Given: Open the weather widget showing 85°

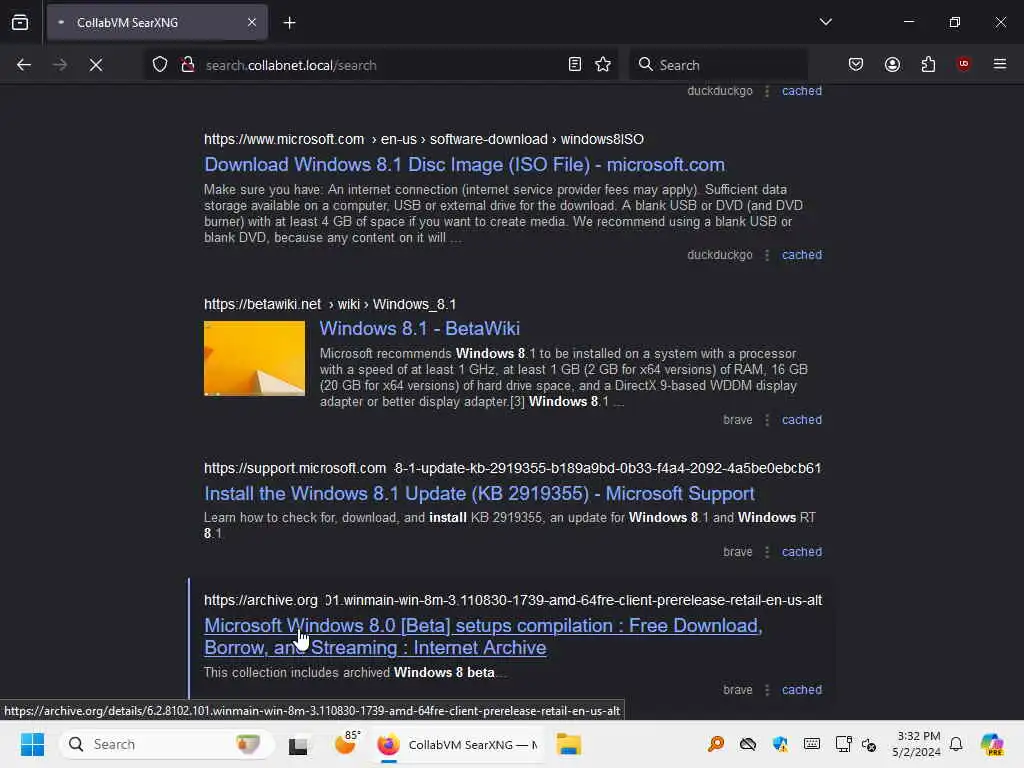Looking at the screenshot, I should coord(346,744).
